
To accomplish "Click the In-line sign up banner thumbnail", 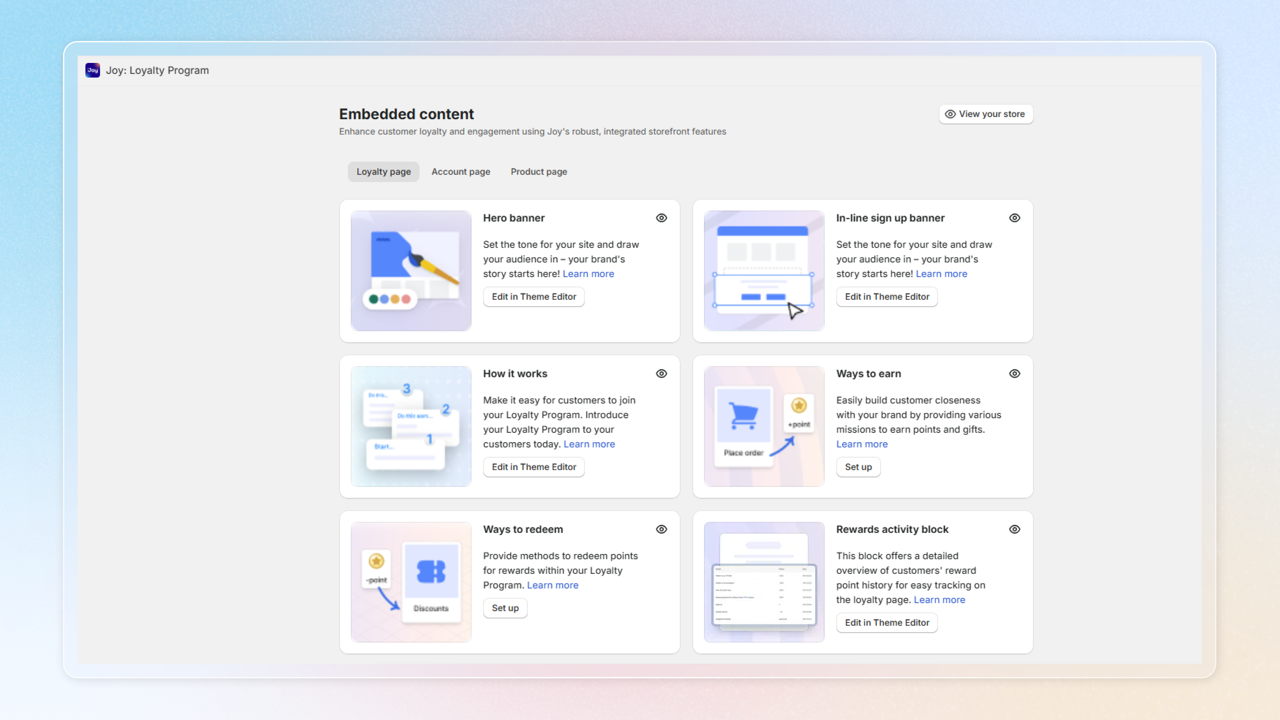I will pyautogui.click(x=764, y=271).
